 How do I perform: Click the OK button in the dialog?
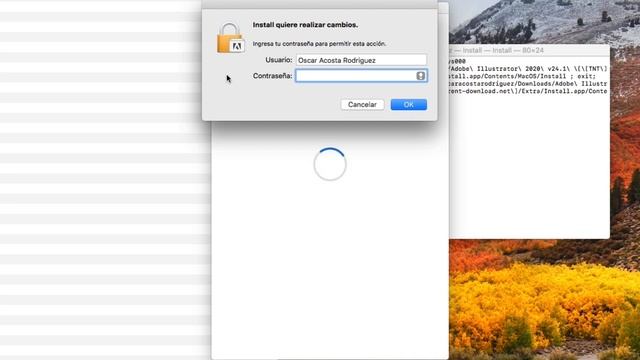[x=409, y=104]
